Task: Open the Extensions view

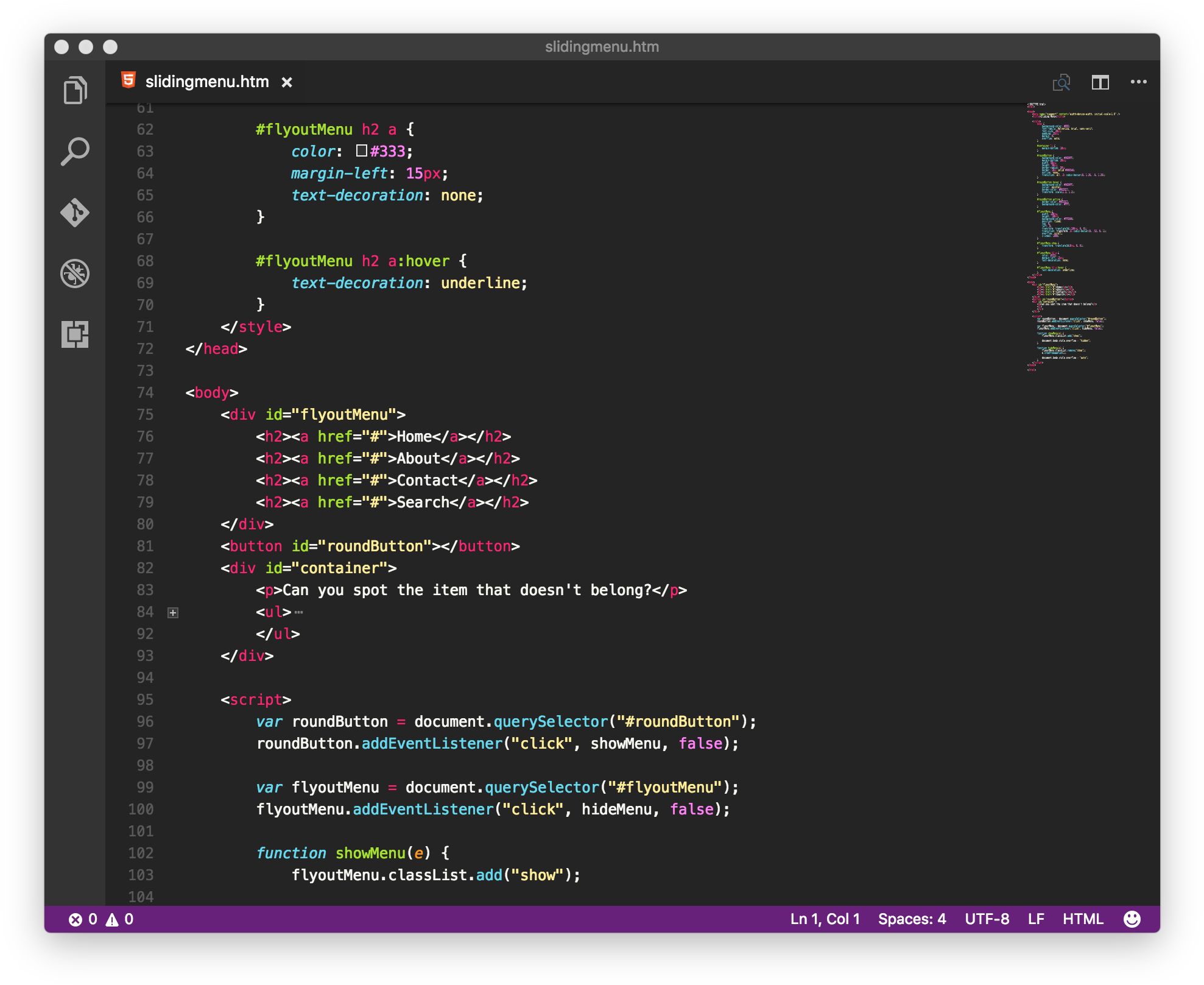Action: [75, 334]
